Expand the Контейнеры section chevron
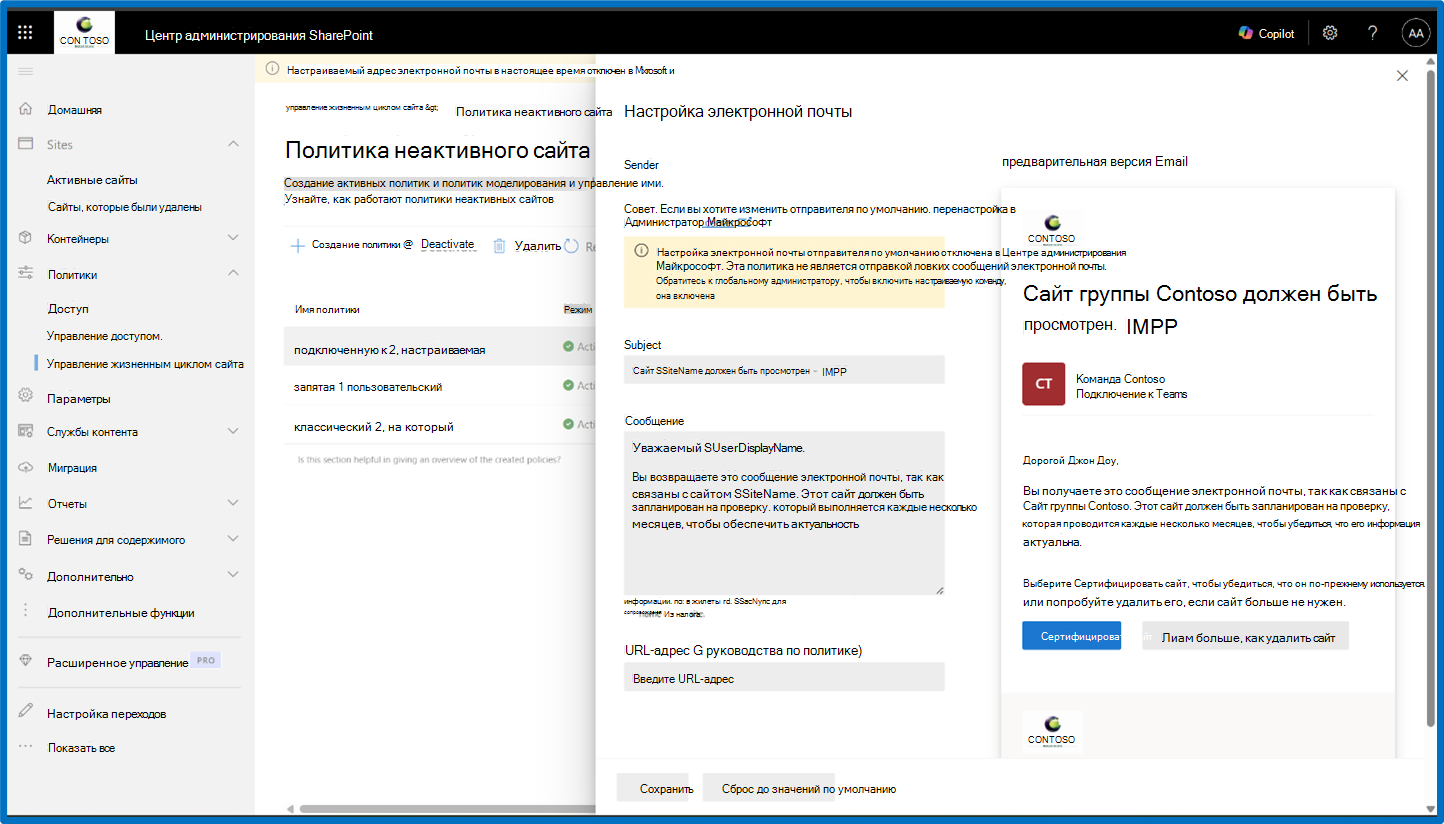The height and width of the screenshot is (824, 1444). 233,238
